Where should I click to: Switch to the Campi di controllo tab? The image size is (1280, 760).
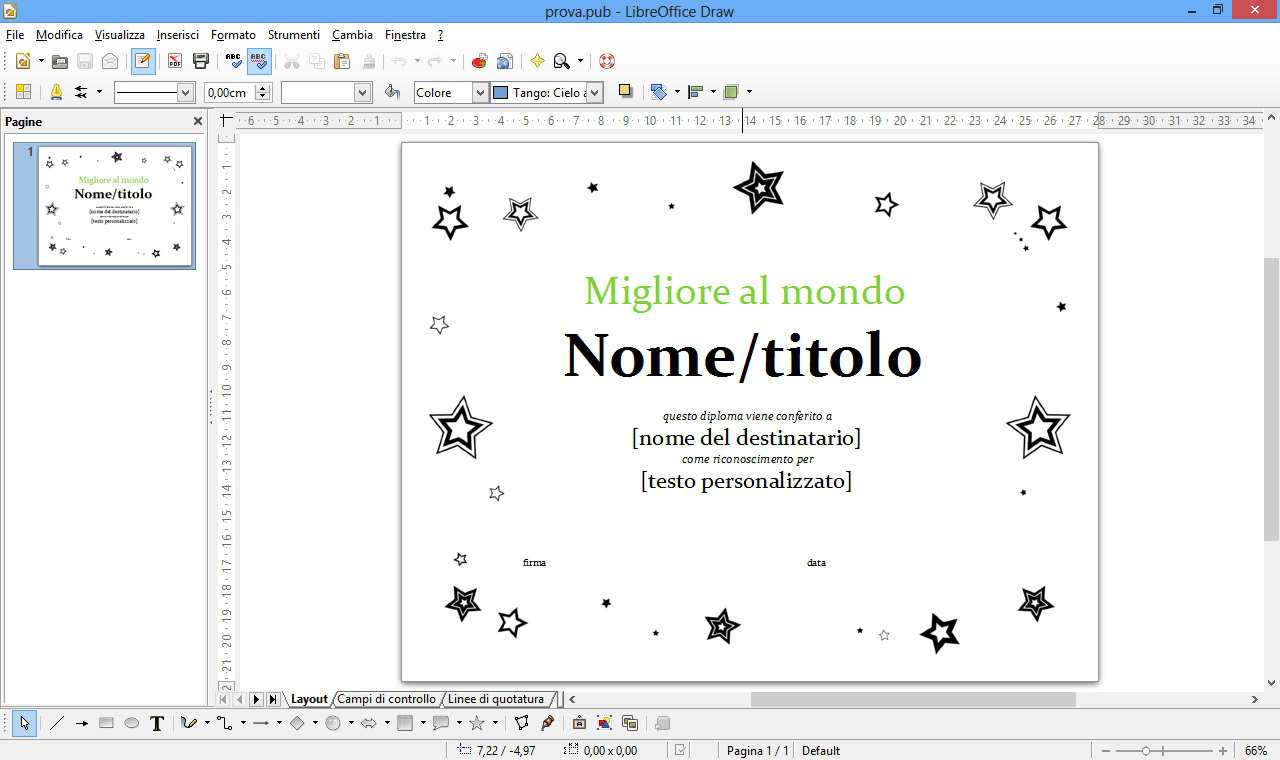pyautogui.click(x=386, y=699)
